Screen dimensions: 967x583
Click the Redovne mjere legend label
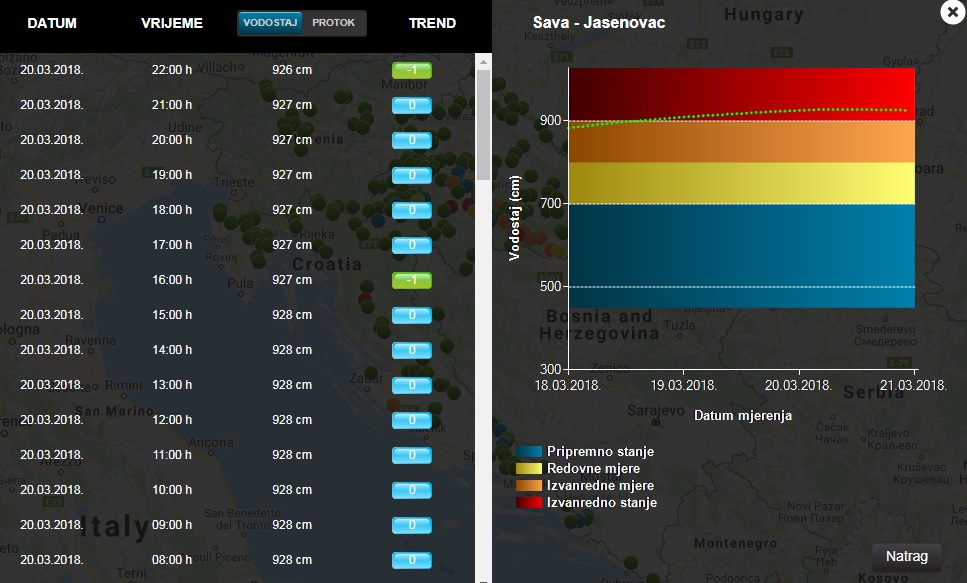coord(593,469)
